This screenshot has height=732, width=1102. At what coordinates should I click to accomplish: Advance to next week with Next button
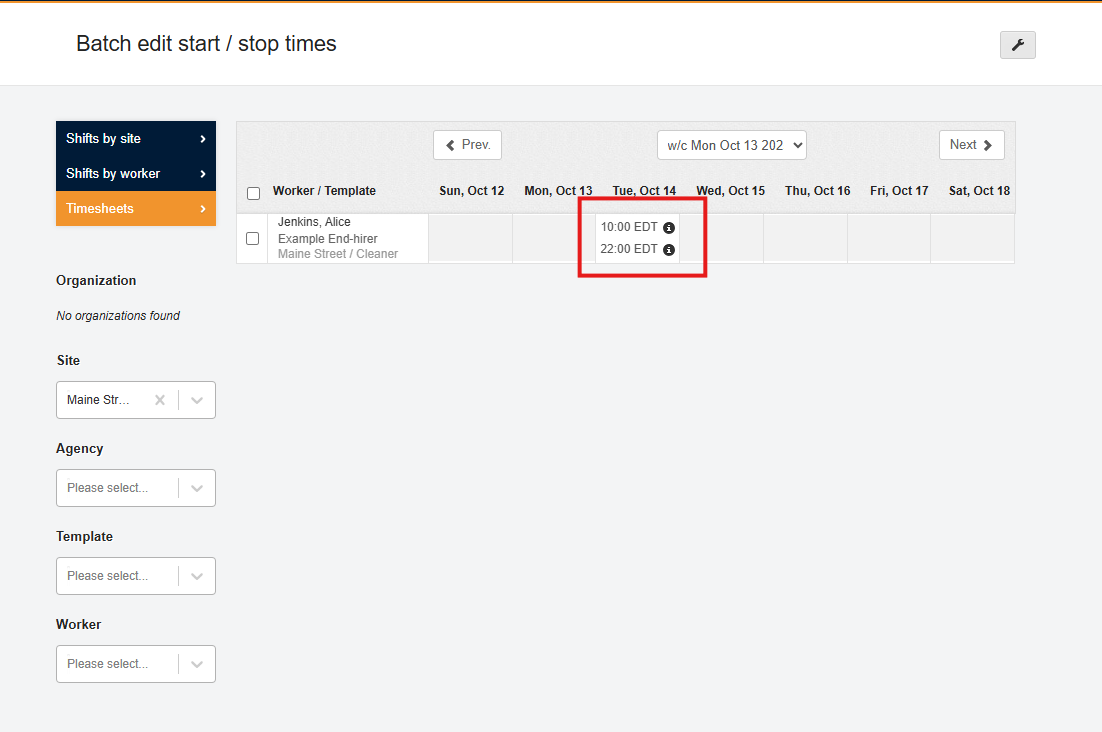click(971, 145)
